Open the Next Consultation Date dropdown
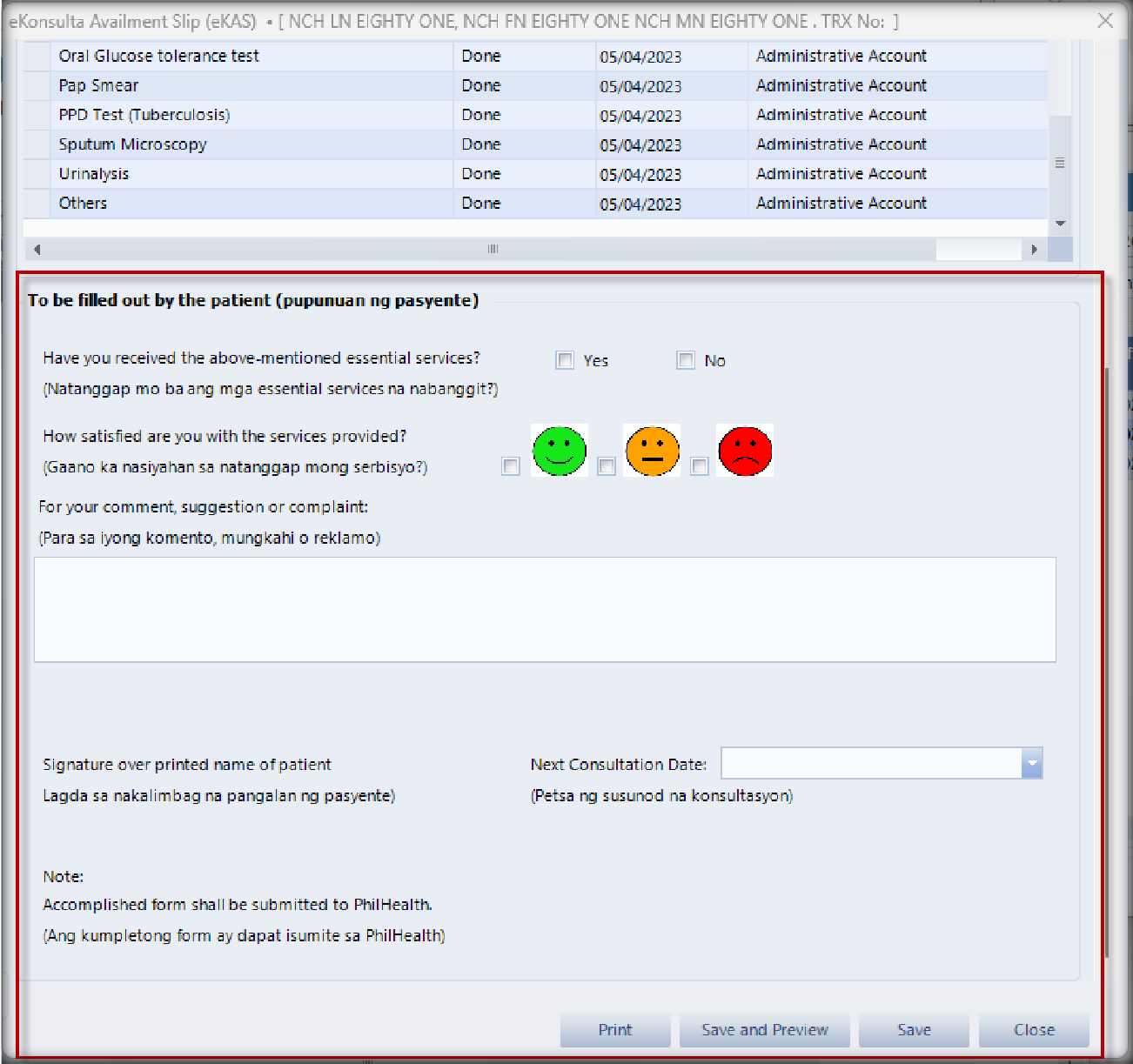Screen dimensions: 1133x1064 (1031, 763)
